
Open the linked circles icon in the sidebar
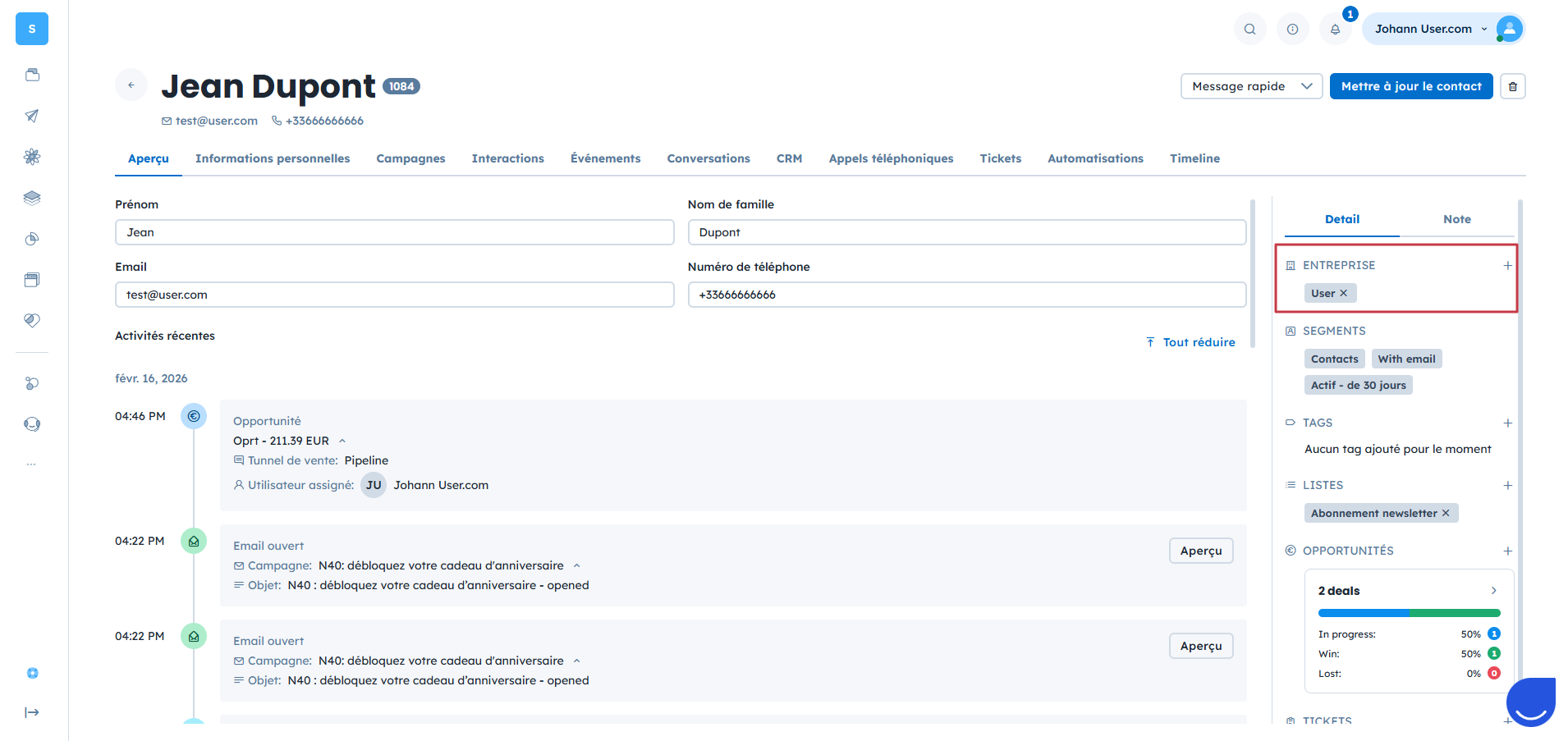click(32, 383)
